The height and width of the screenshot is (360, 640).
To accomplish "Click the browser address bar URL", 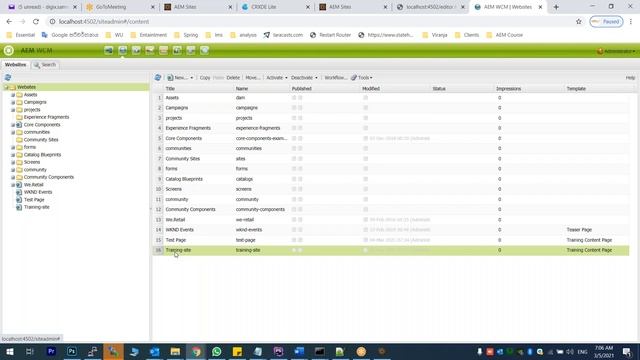I will click(x=104, y=22).
